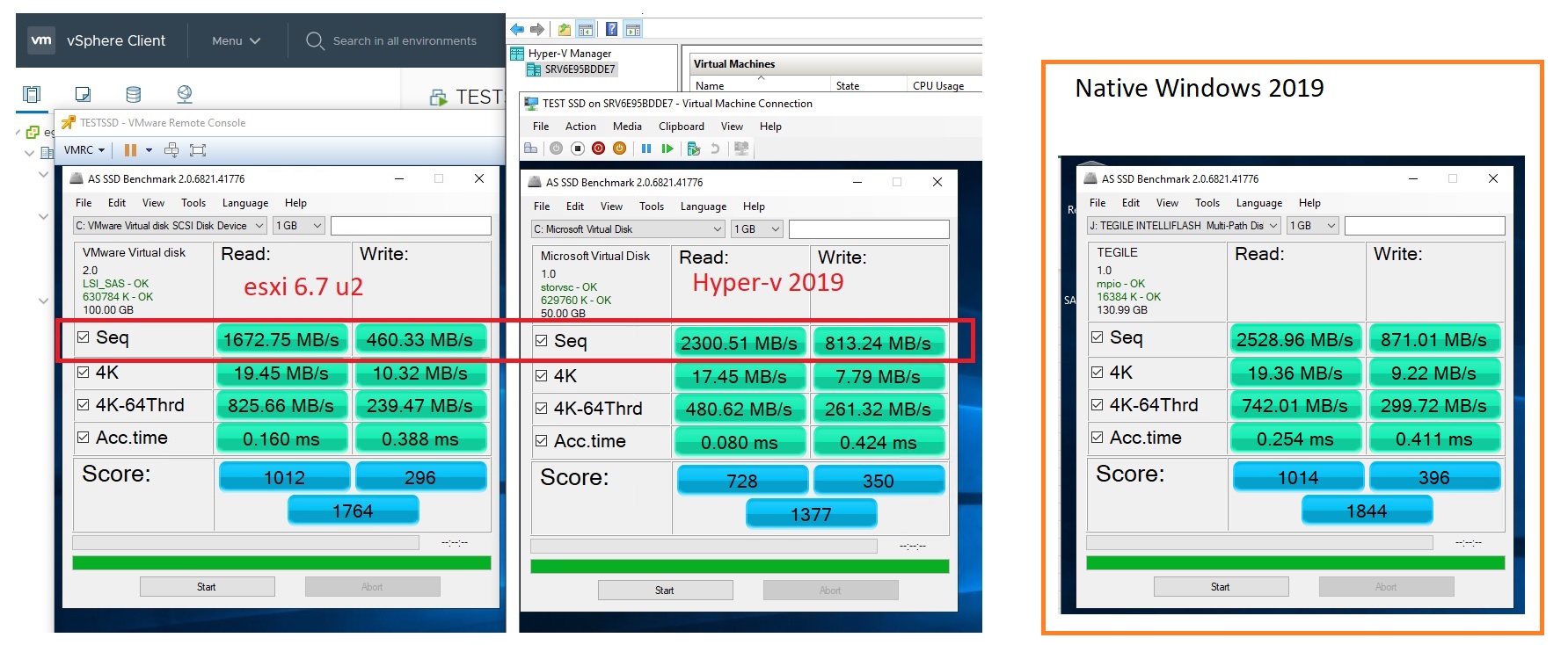Open Language menu in the Microsoft Virtual Disk benchmark
This screenshot has height=645, width=1568.
pyautogui.click(x=704, y=207)
